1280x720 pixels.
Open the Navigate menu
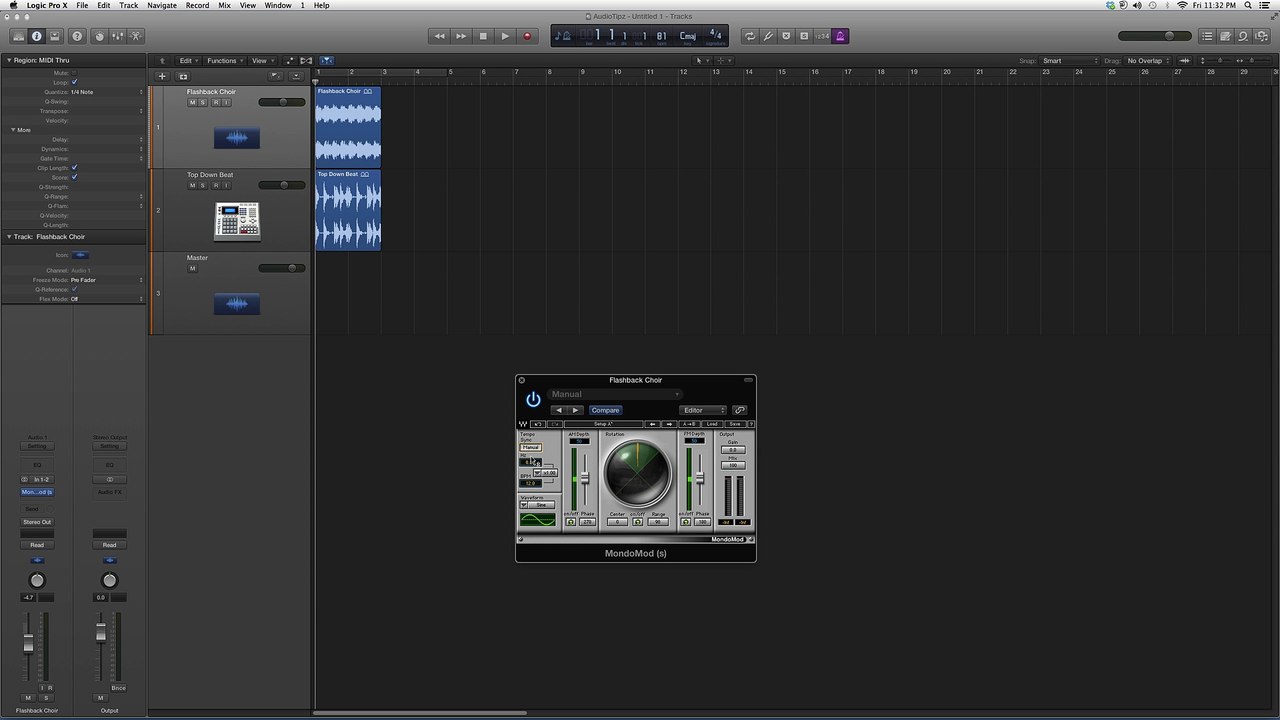[x=162, y=5]
